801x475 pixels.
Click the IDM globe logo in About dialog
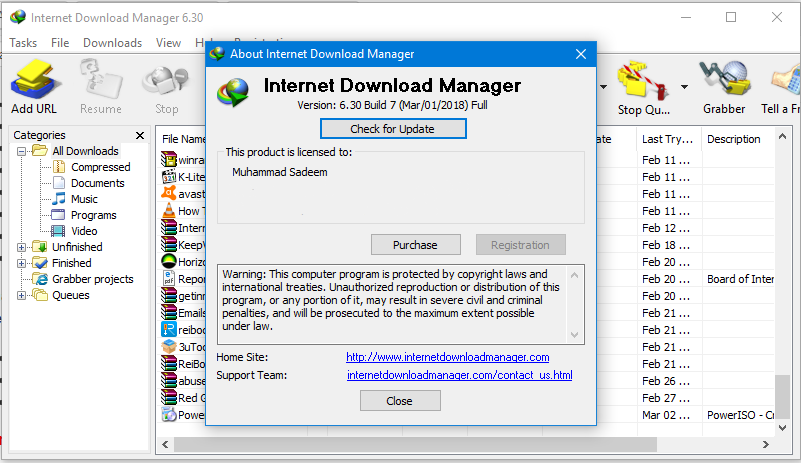[x=233, y=92]
